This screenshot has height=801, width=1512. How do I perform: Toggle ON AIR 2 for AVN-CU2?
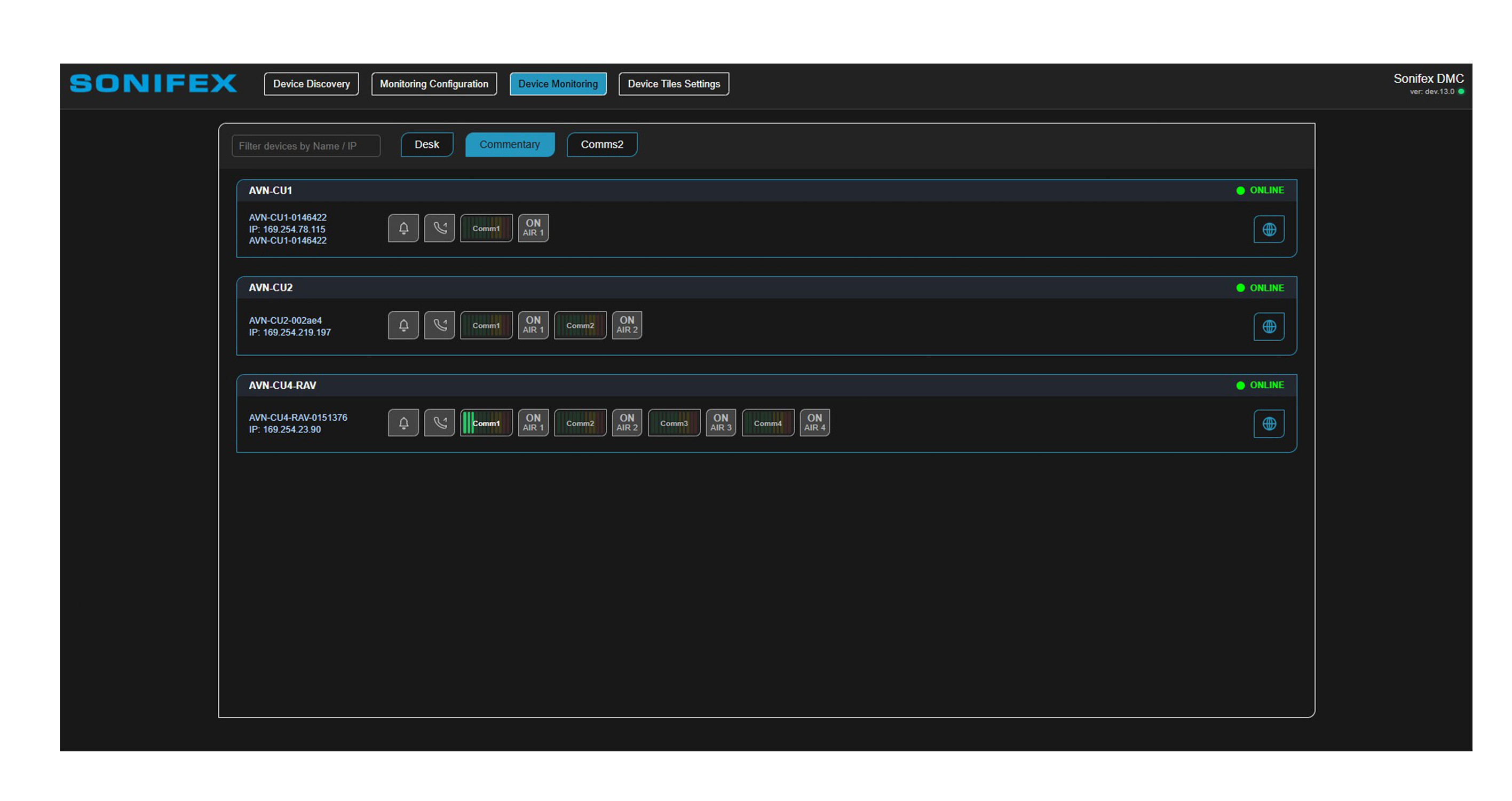pyautogui.click(x=627, y=325)
